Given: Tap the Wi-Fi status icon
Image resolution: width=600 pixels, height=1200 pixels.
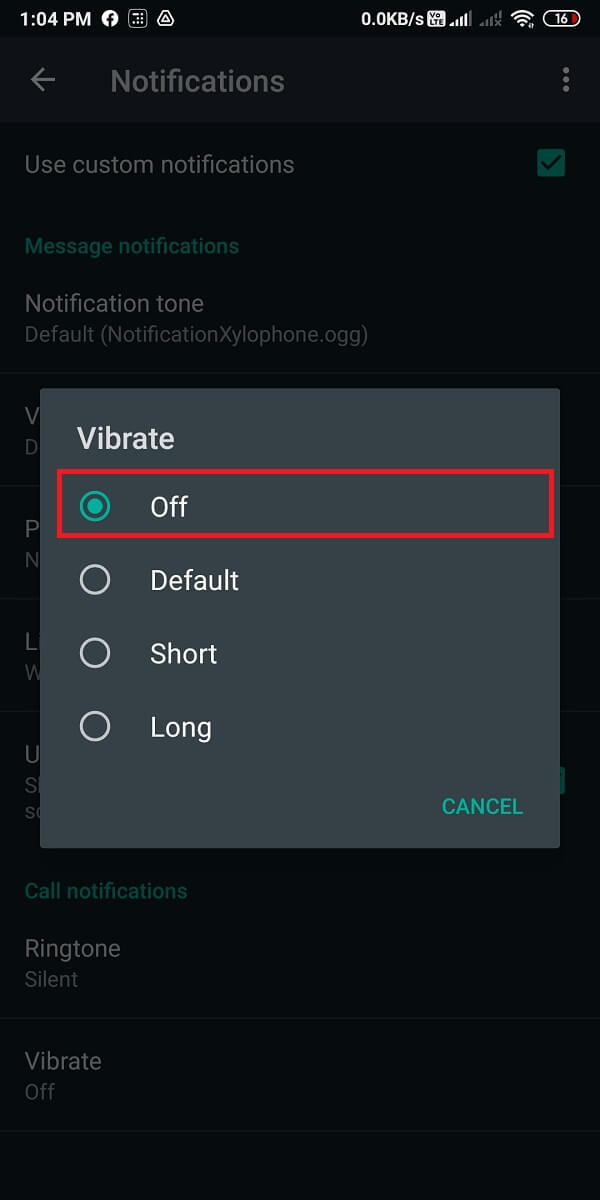Looking at the screenshot, I should tap(521, 18).
